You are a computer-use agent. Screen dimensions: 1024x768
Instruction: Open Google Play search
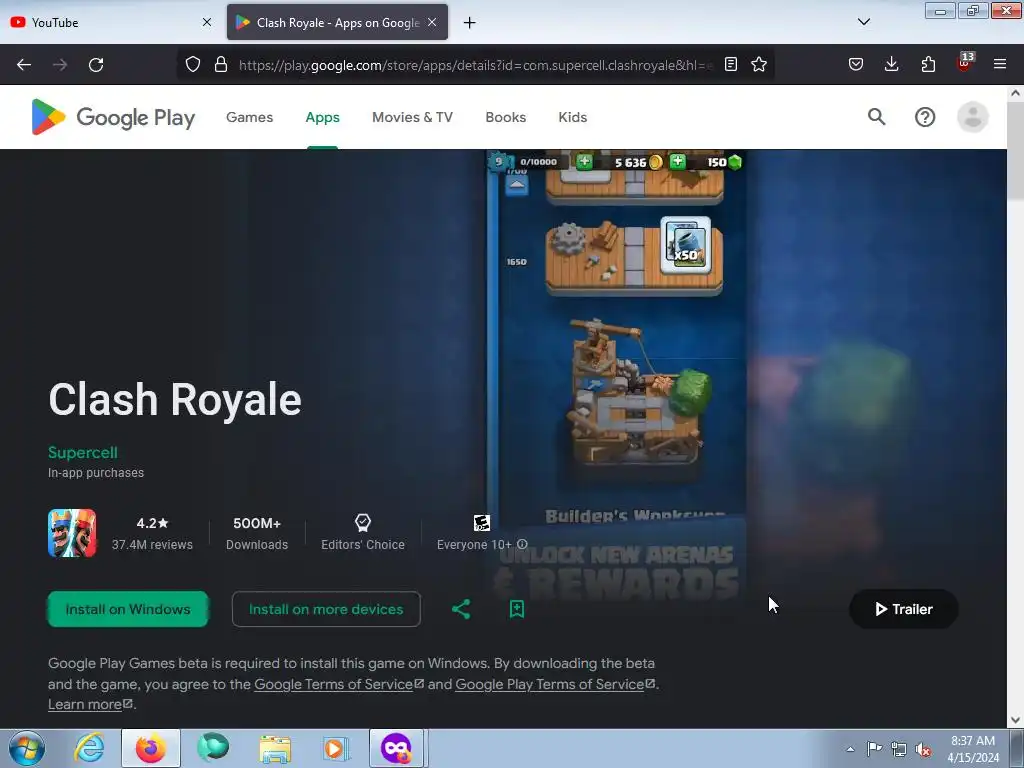(x=876, y=117)
